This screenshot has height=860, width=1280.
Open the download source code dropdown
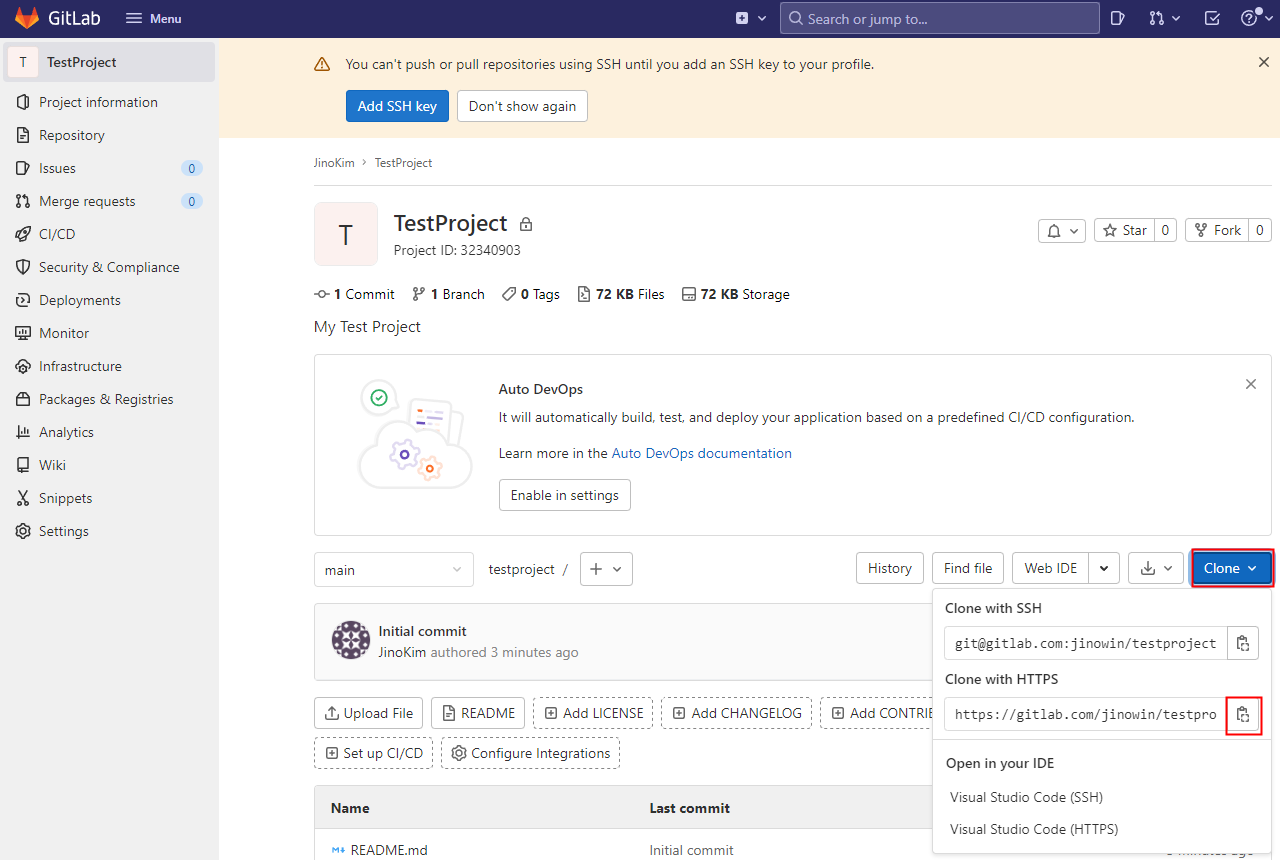point(1156,568)
